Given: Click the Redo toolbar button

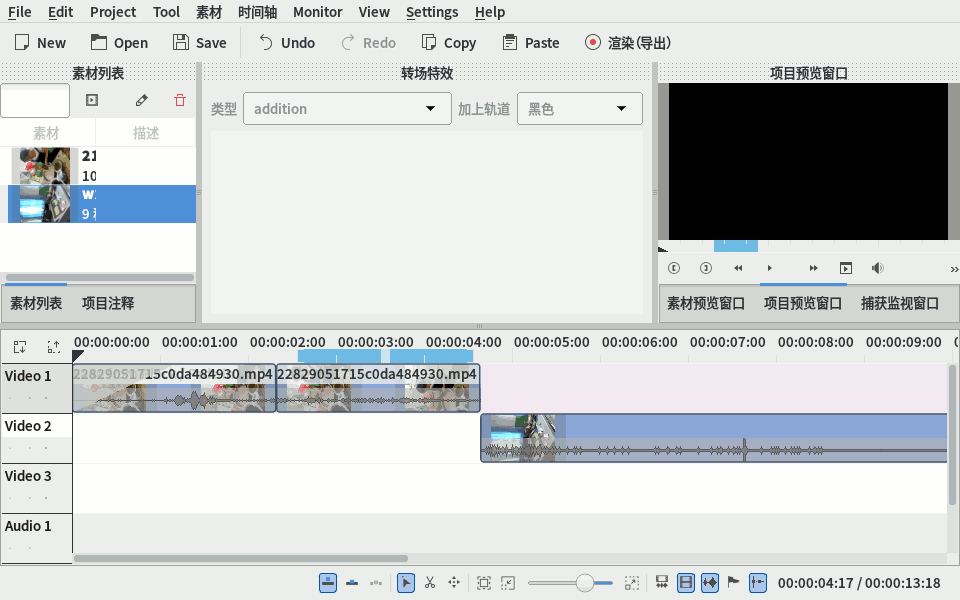Looking at the screenshot, I should [369, 43].
